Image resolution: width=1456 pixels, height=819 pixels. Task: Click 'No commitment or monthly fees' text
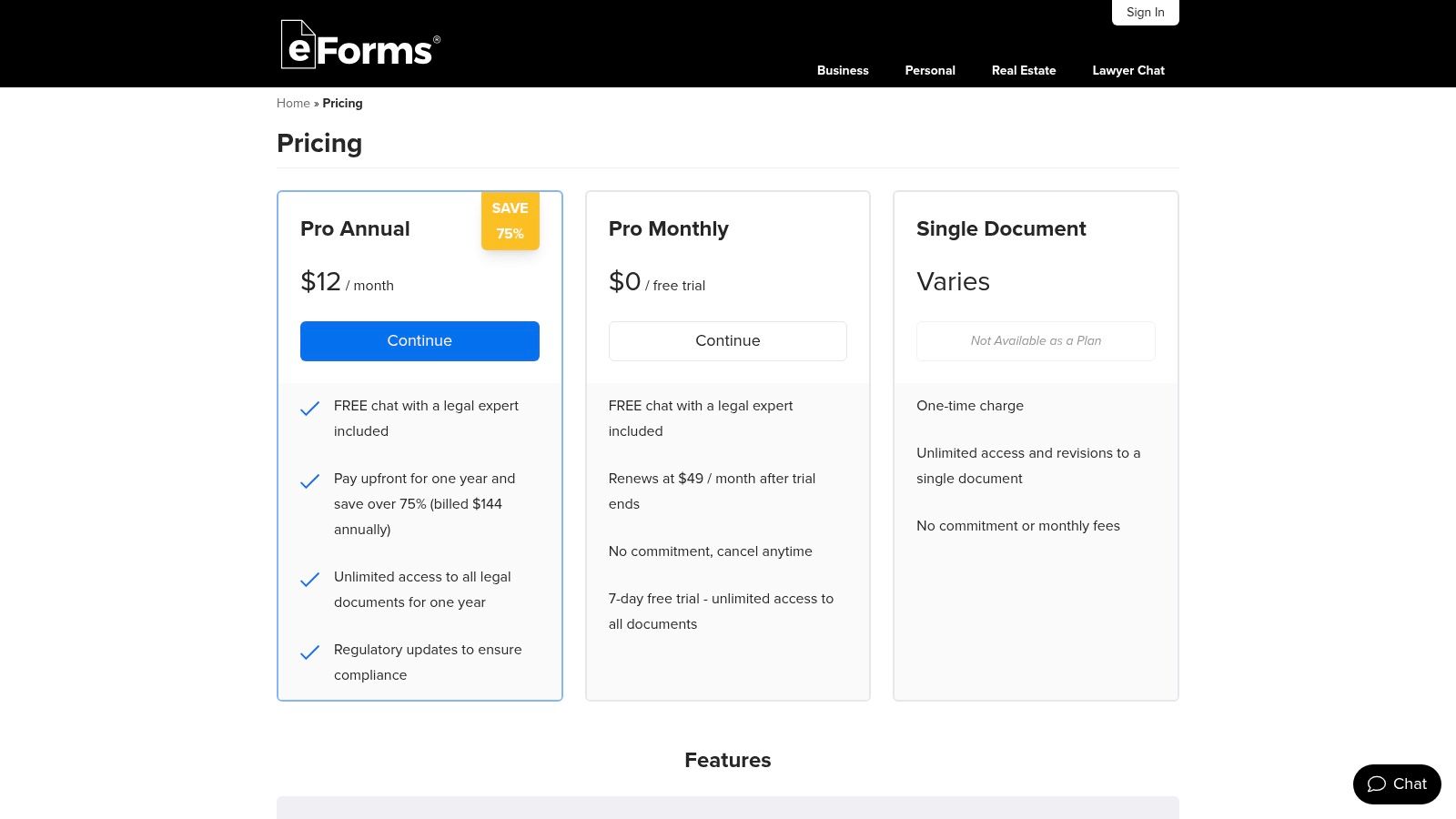1018,526
